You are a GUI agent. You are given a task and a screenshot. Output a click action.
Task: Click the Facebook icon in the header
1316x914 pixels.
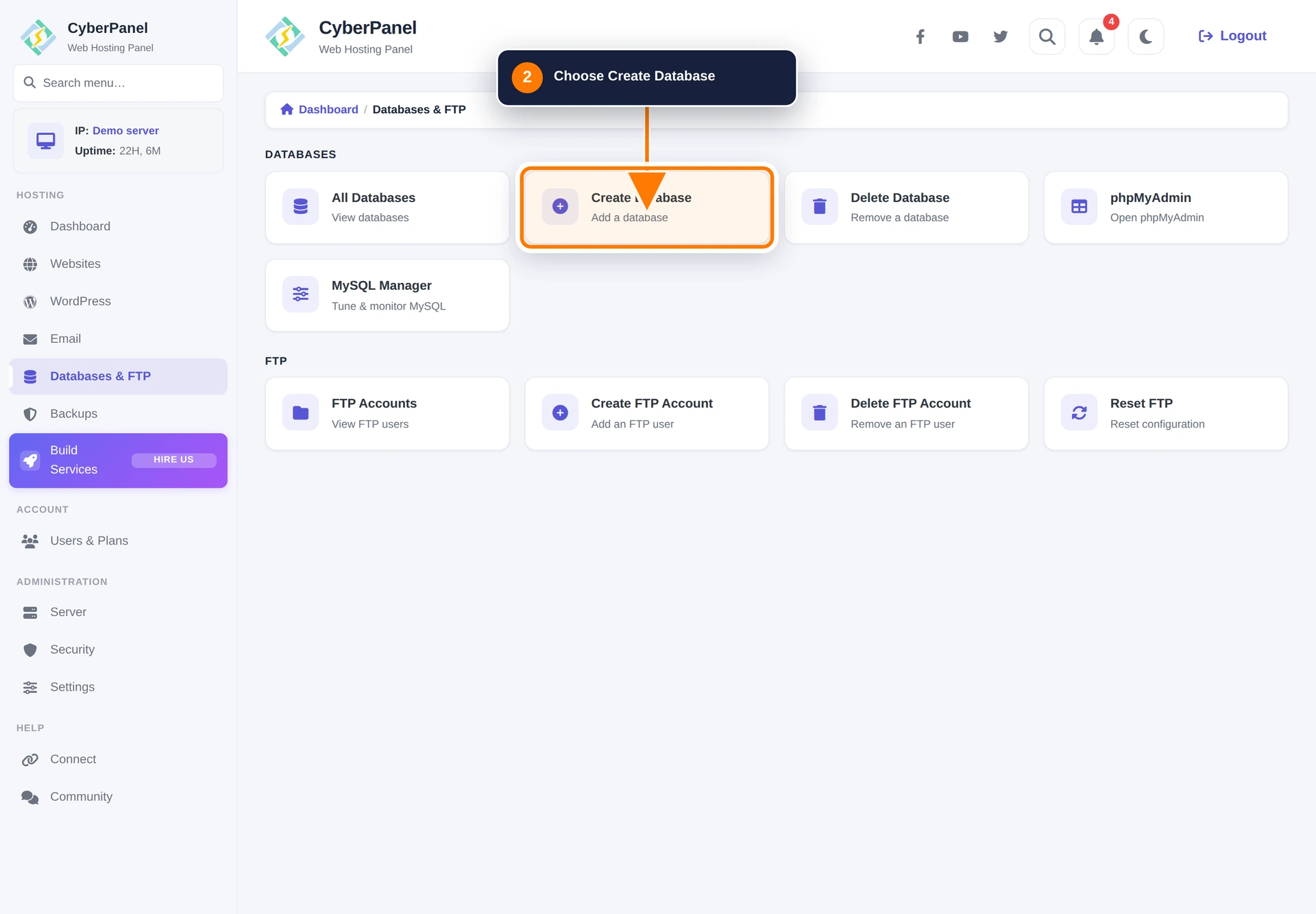click(921, 36)
